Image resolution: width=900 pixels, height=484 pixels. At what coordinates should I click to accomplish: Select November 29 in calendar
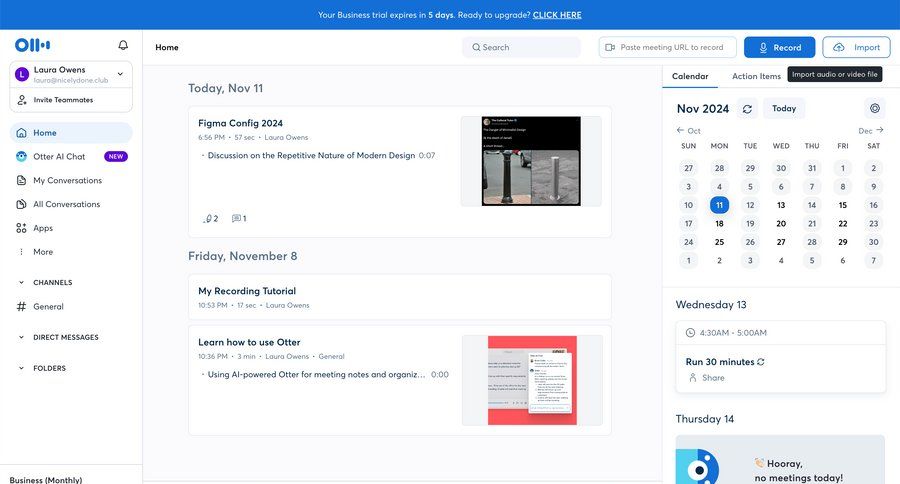point(843,242)
